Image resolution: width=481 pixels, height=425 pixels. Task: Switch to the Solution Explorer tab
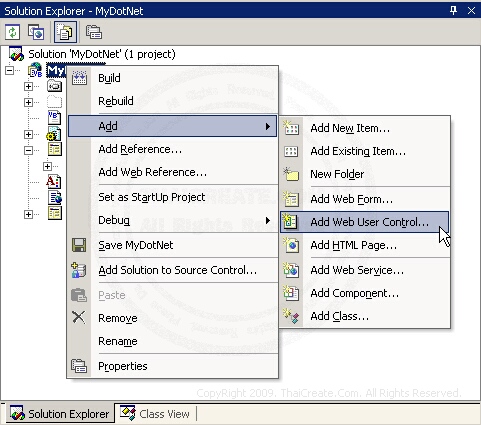[x=60, y=414]
